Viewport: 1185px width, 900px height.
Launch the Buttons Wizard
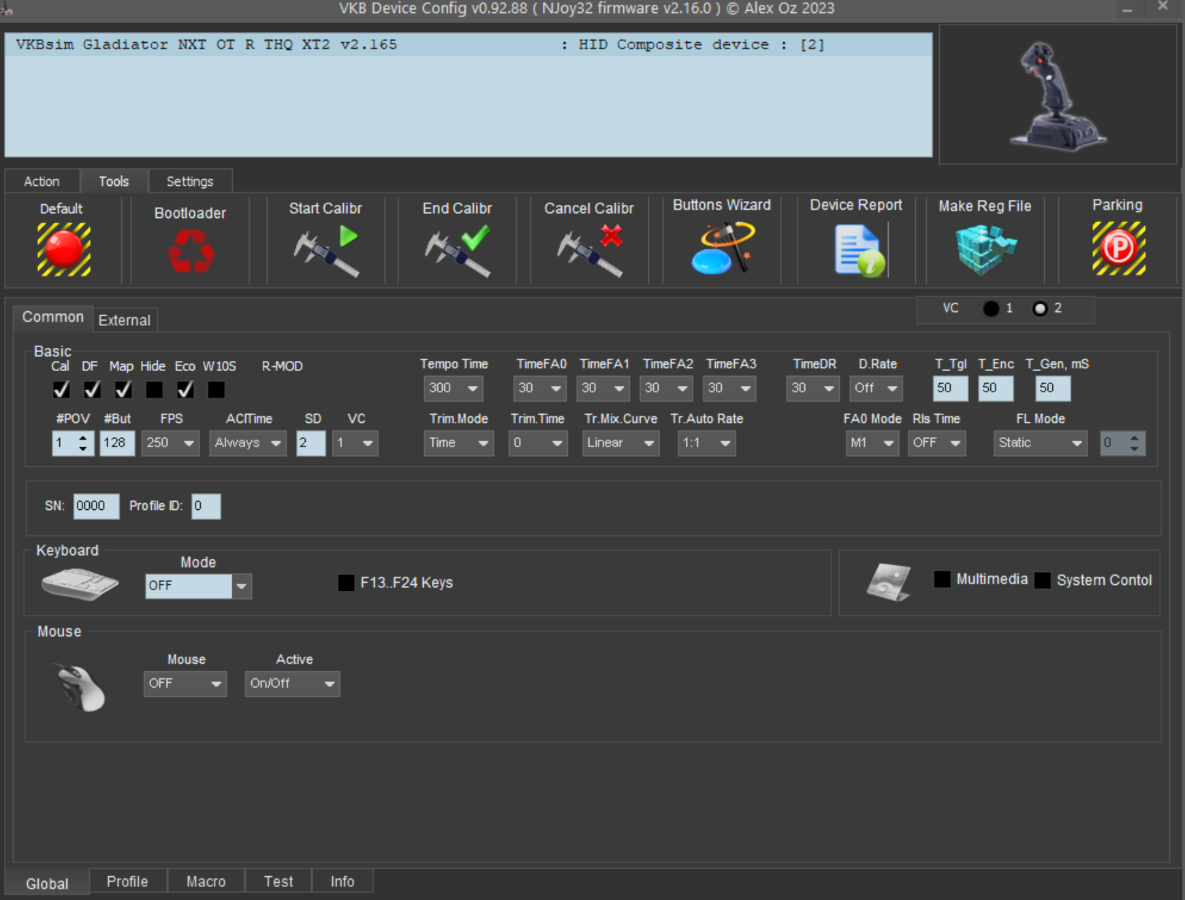pos(722,248)
